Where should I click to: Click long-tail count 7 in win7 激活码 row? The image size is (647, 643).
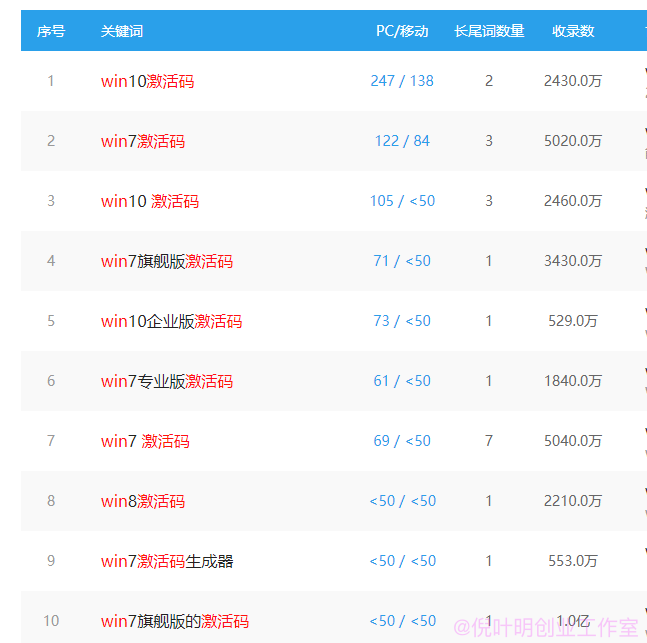click(489, 441)
